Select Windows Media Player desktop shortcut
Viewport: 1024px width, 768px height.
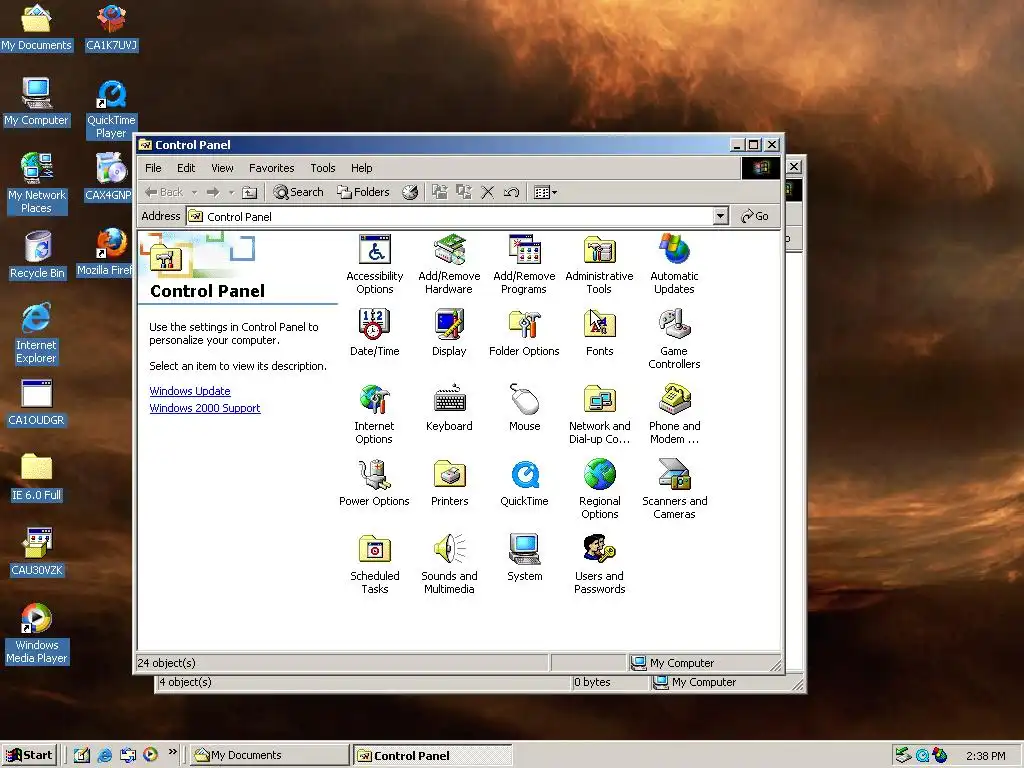tap(37, 633)
